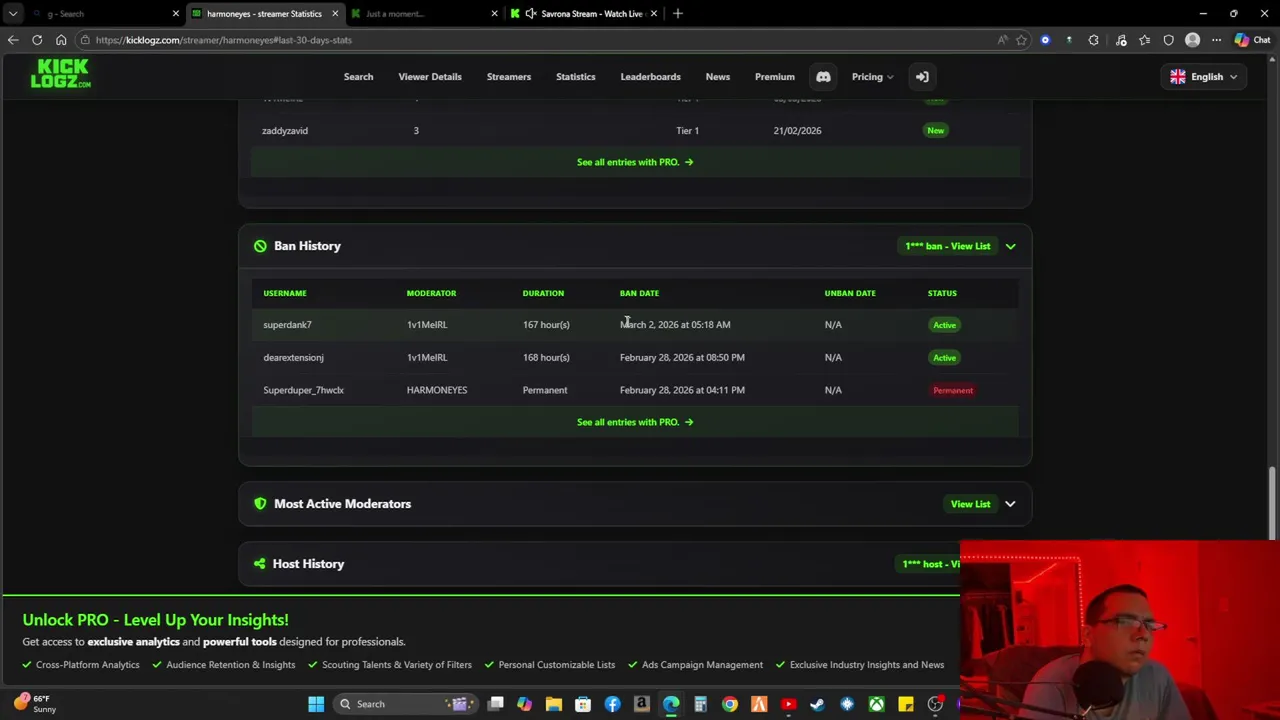Screen dimensions: 1280x720
Task: Switch to Savrona Stream browser tab
Action: pyautogui.click(x=584, y=13)
